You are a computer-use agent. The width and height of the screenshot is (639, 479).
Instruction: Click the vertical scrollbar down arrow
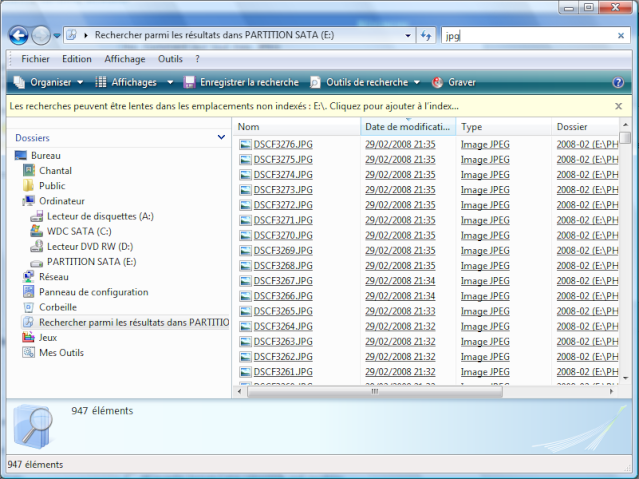tap(625, 379)
